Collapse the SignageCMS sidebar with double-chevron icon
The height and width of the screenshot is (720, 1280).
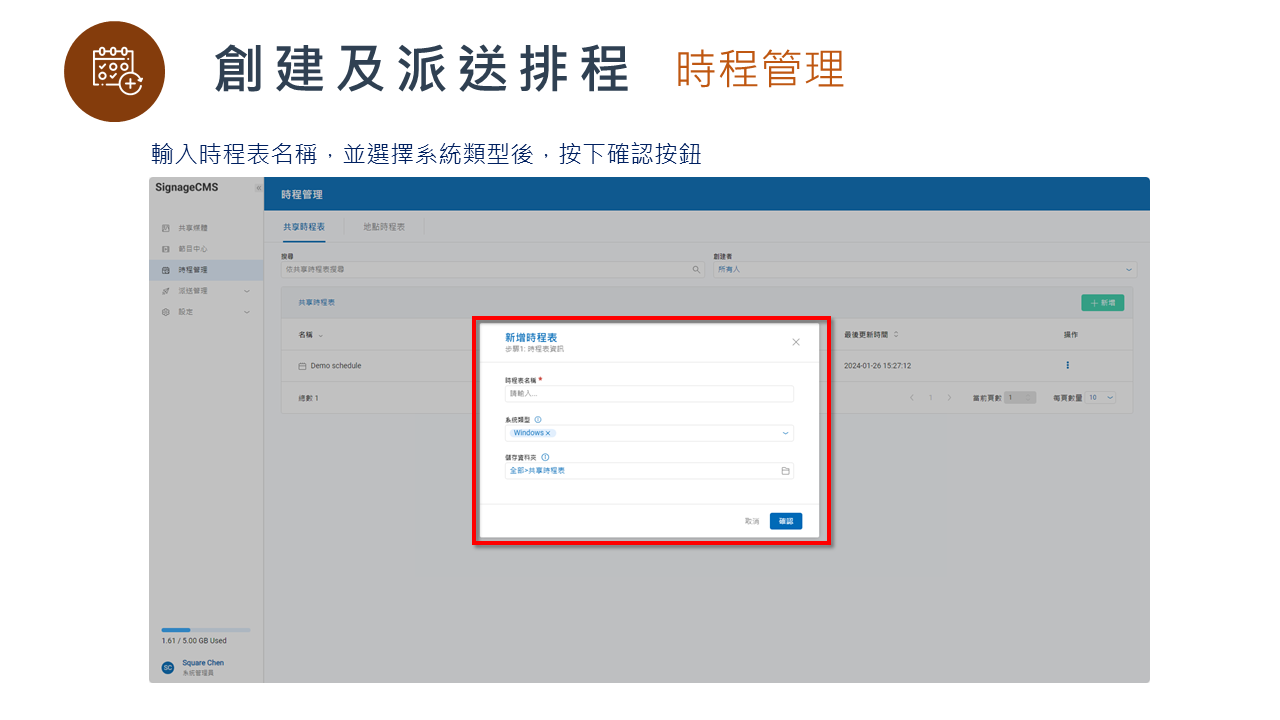tap(258, 188)
